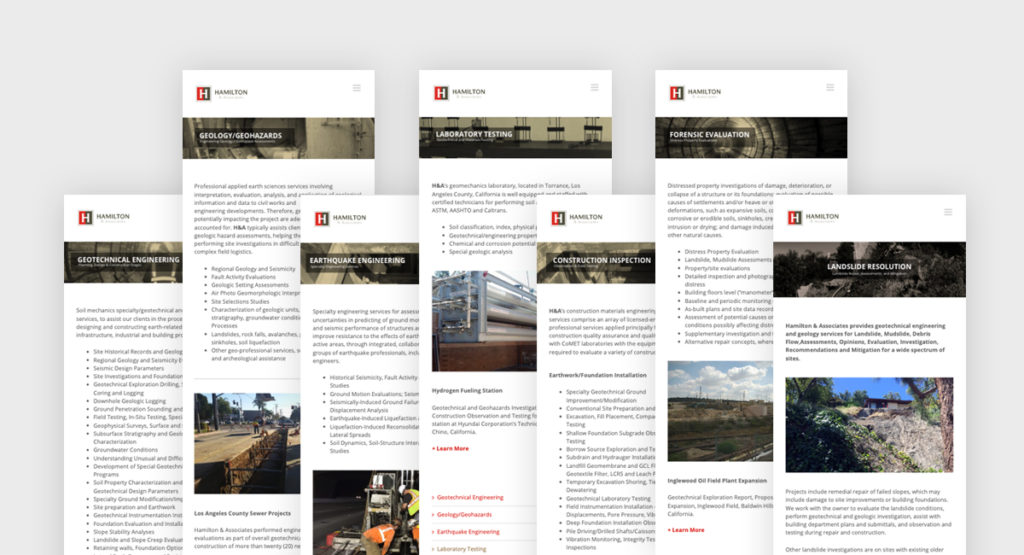Open the Los Angeles County Sewer photo
1024x555 pixels.
(247, 443)
